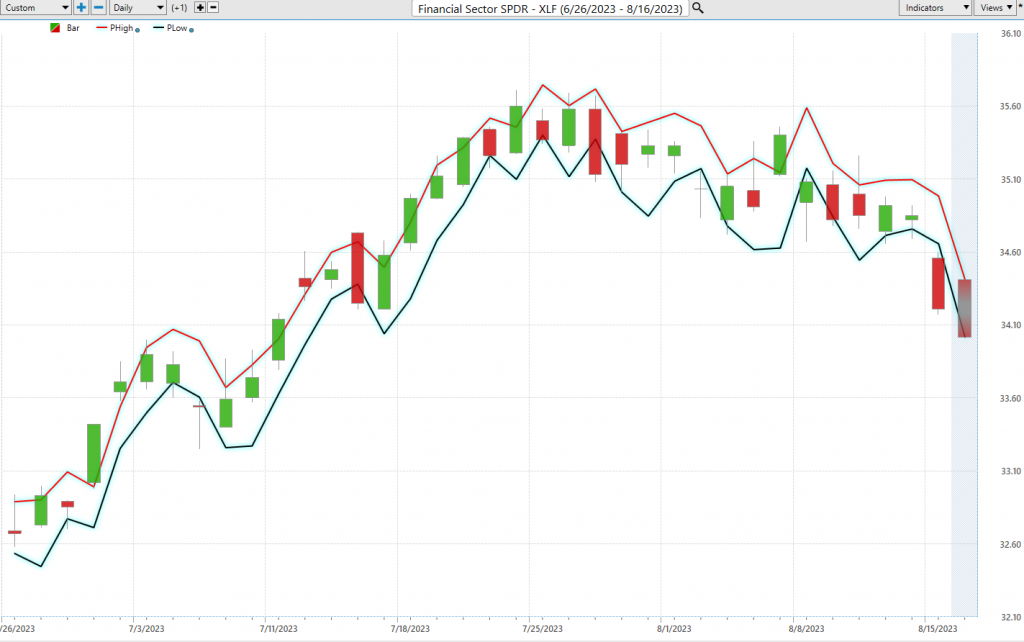Viewport: 1024px width, 642px height.
Task: Open the Views dropdown menu
Action: tap(995, 8)
